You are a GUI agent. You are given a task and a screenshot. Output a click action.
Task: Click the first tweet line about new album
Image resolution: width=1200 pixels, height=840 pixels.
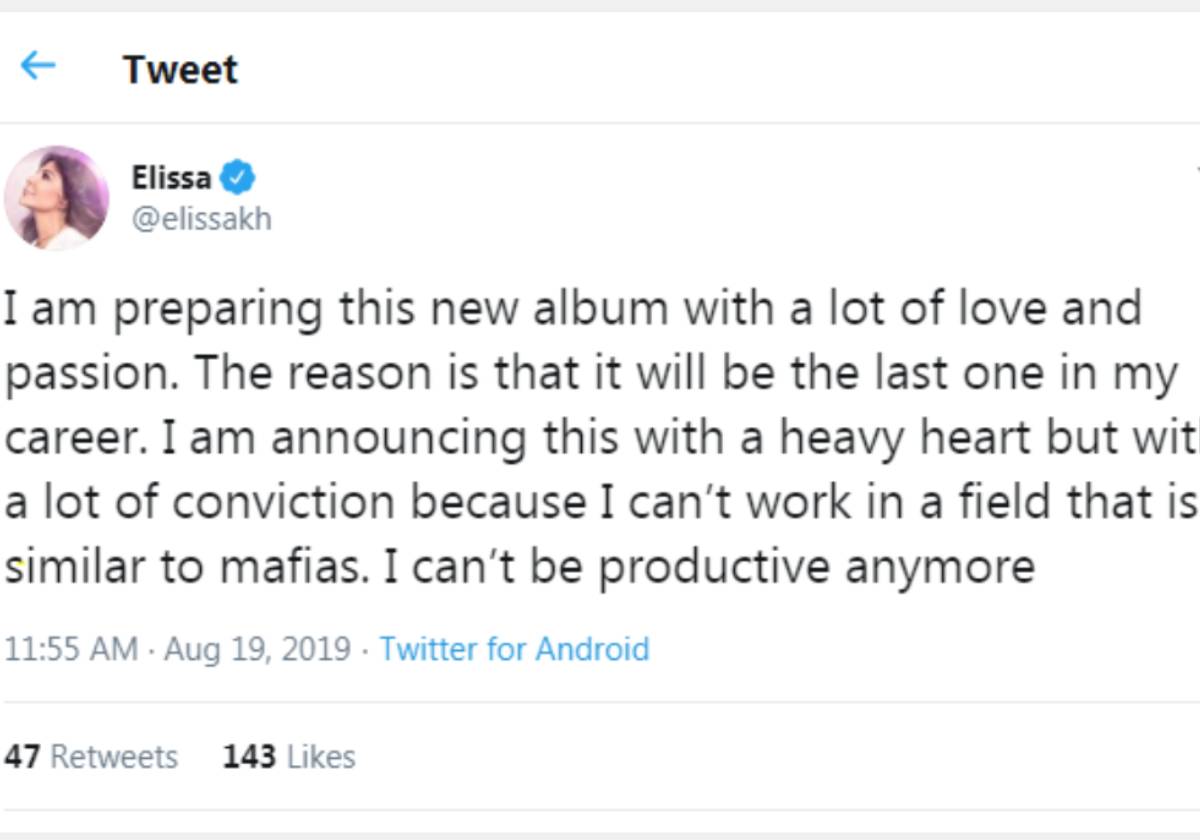click(573, 308)
